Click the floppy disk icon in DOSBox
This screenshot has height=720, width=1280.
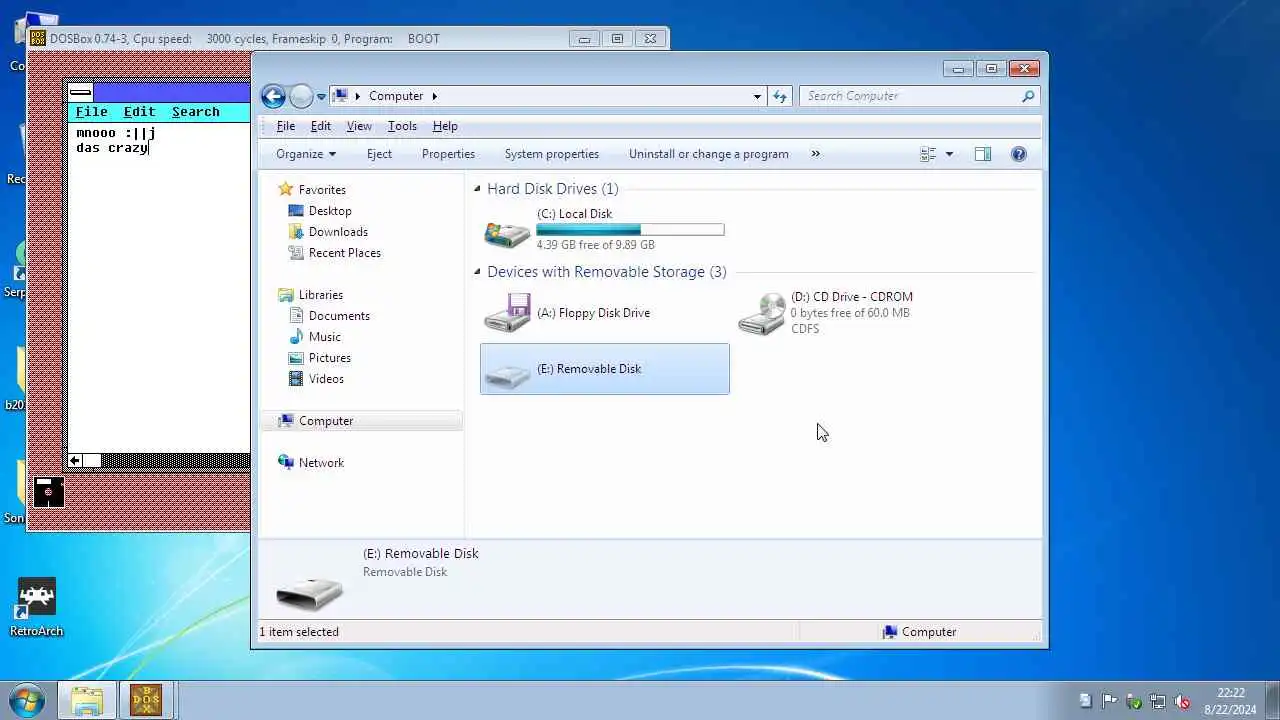tap(48, 492)
